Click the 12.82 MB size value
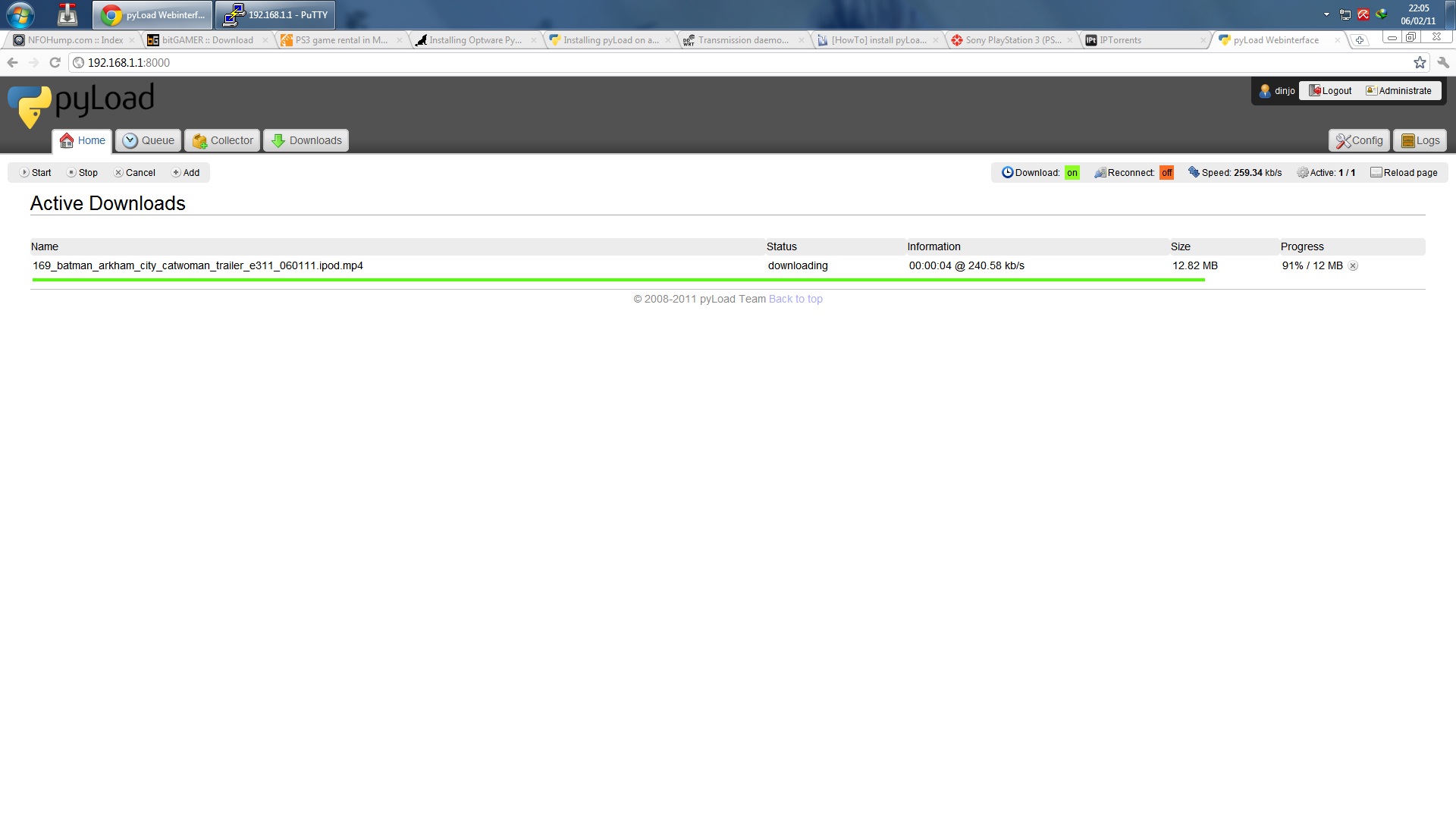The width and height of the screenshot is (1456, 819). (x=1195, y=266)
